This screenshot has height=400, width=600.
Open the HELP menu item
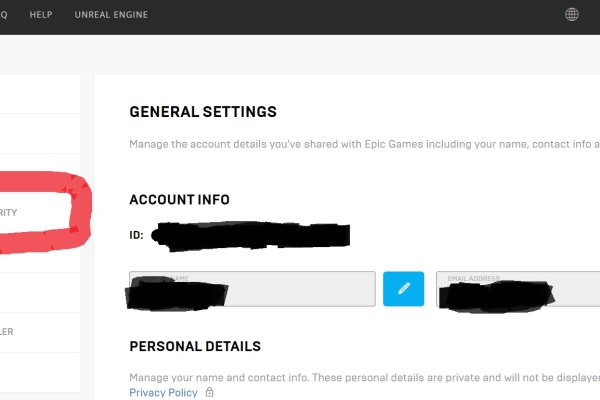coord(42,15)
